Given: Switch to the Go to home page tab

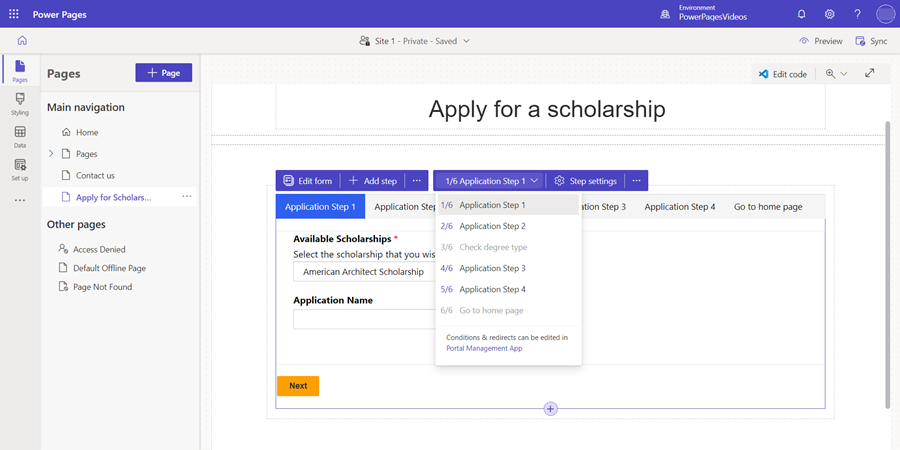Looking at the screenshot, I should coord(768,207).
